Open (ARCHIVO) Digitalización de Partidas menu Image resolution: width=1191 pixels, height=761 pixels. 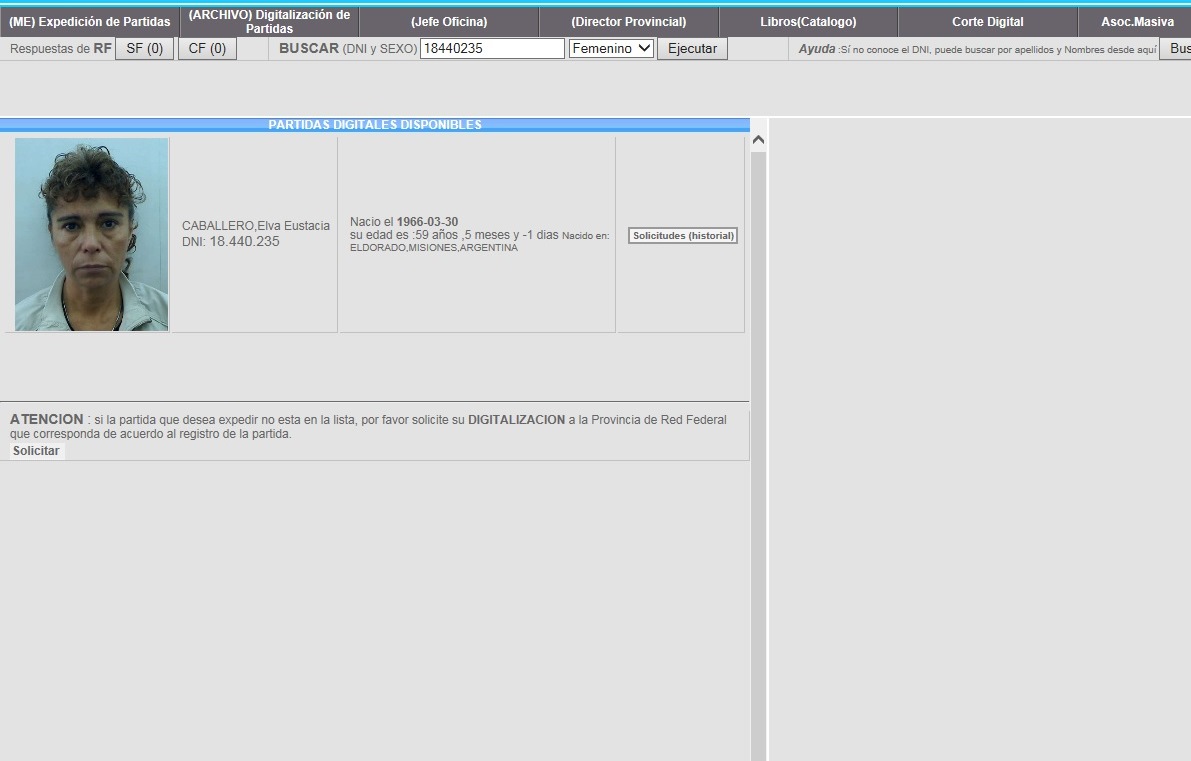coord(269,22)
